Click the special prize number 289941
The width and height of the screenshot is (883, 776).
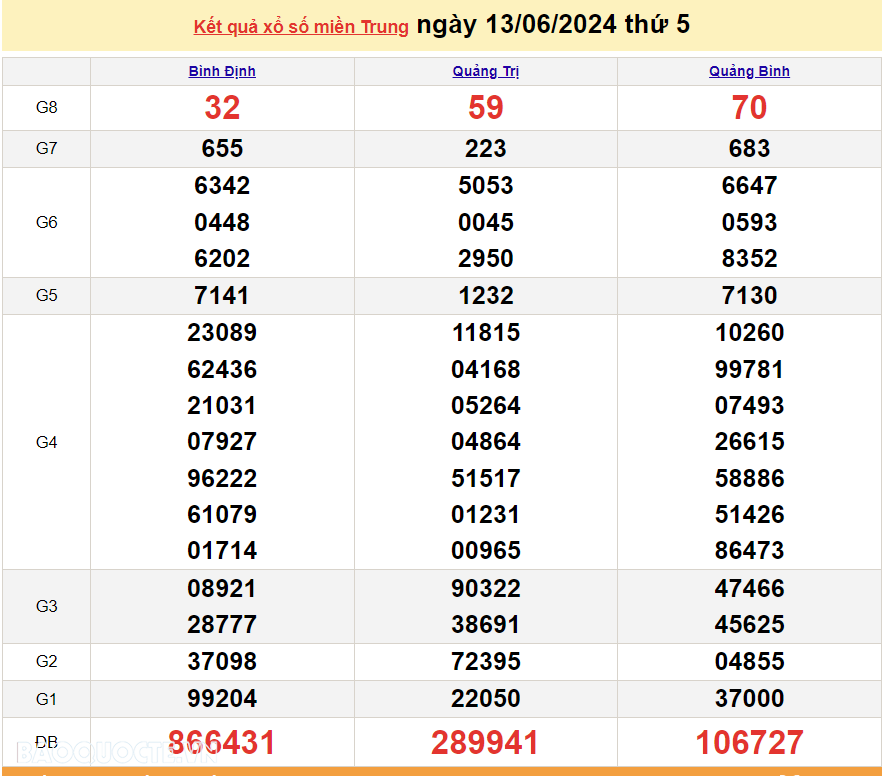click(486, 742)
